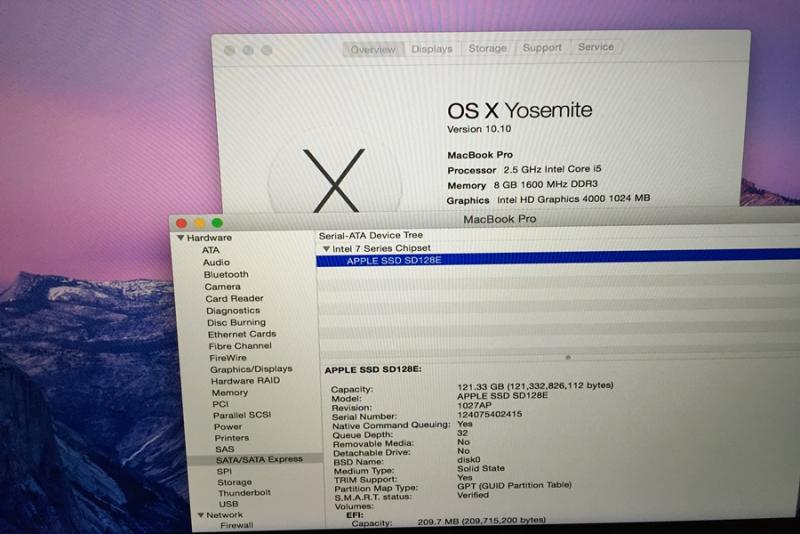Select SPI in the sidebar

[x=224, y=471]
